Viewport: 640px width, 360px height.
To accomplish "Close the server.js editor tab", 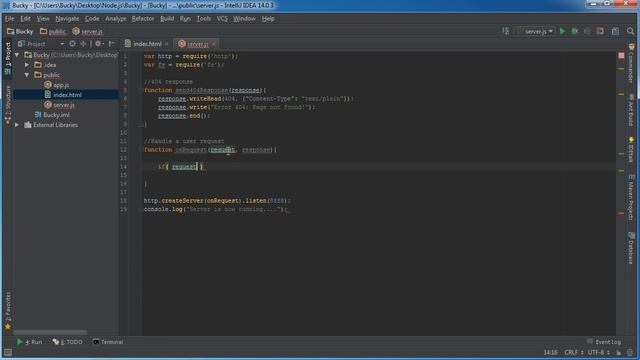I will (x=214, y=44).
